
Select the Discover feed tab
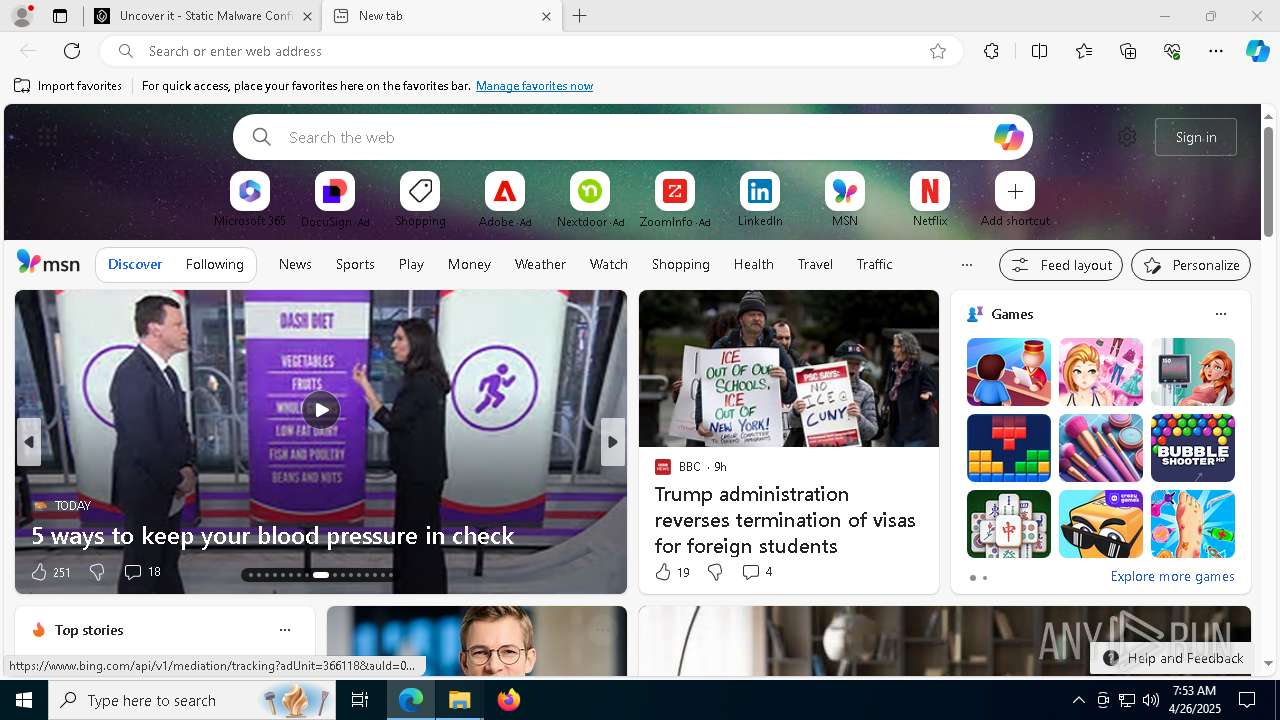(x=135, y=265)
